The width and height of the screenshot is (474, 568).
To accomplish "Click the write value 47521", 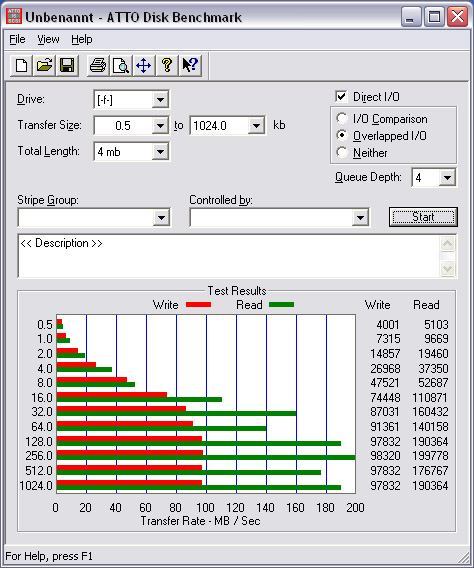I will pyautogui.click(x=385, y=383).
